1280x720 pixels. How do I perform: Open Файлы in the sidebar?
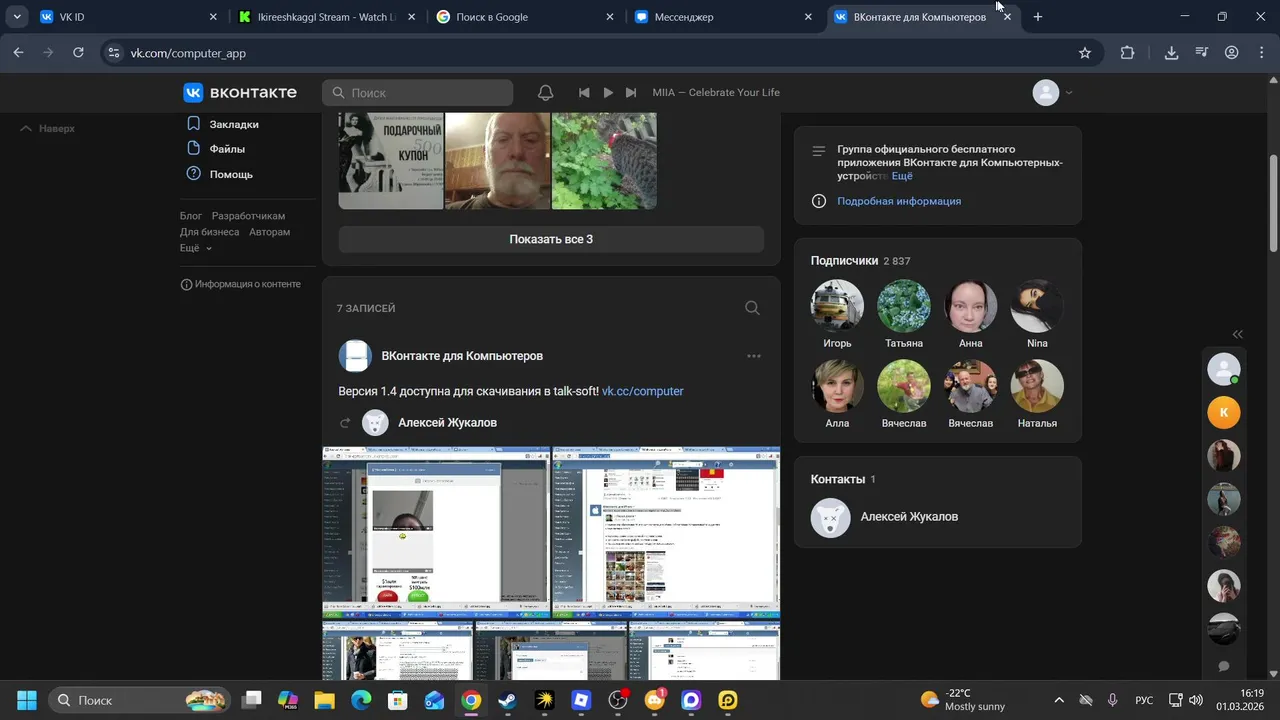pos(227,149)
